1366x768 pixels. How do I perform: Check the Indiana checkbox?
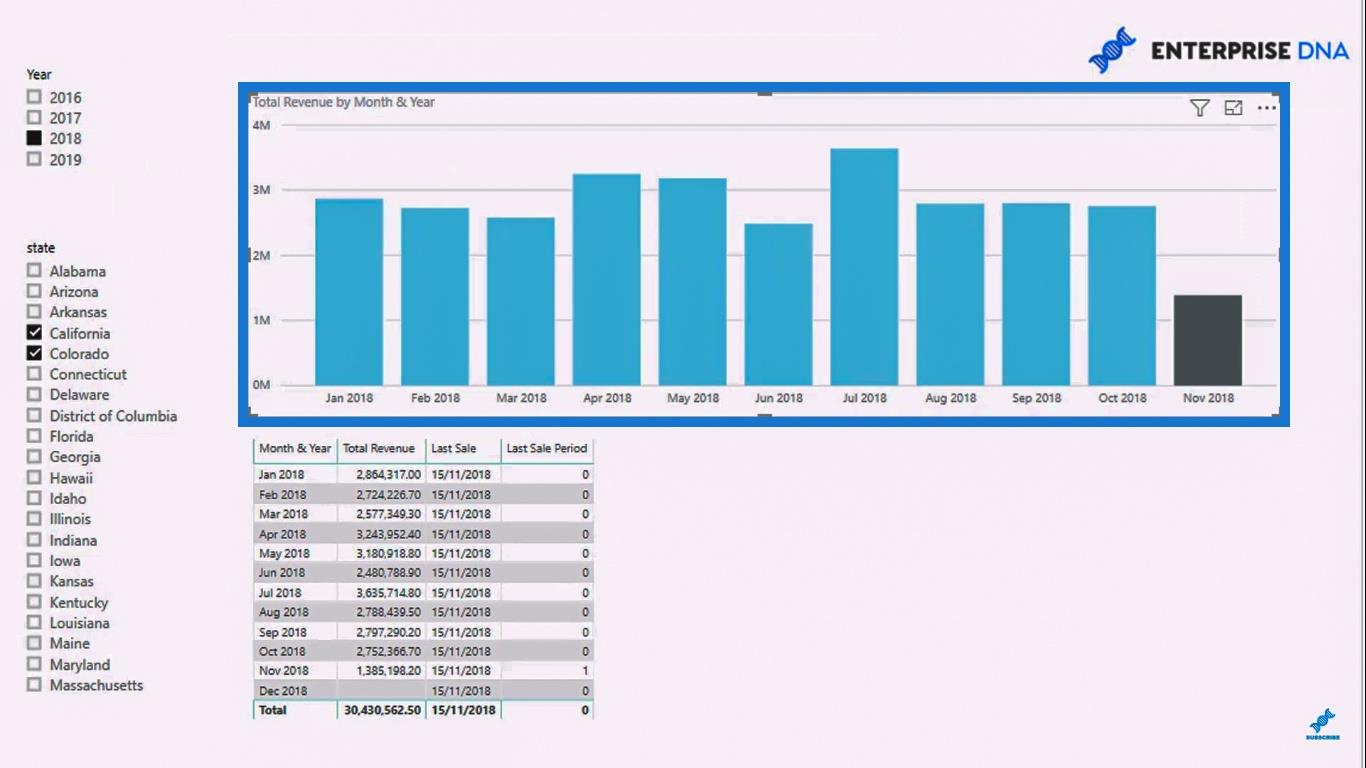[x=35, y=540]
